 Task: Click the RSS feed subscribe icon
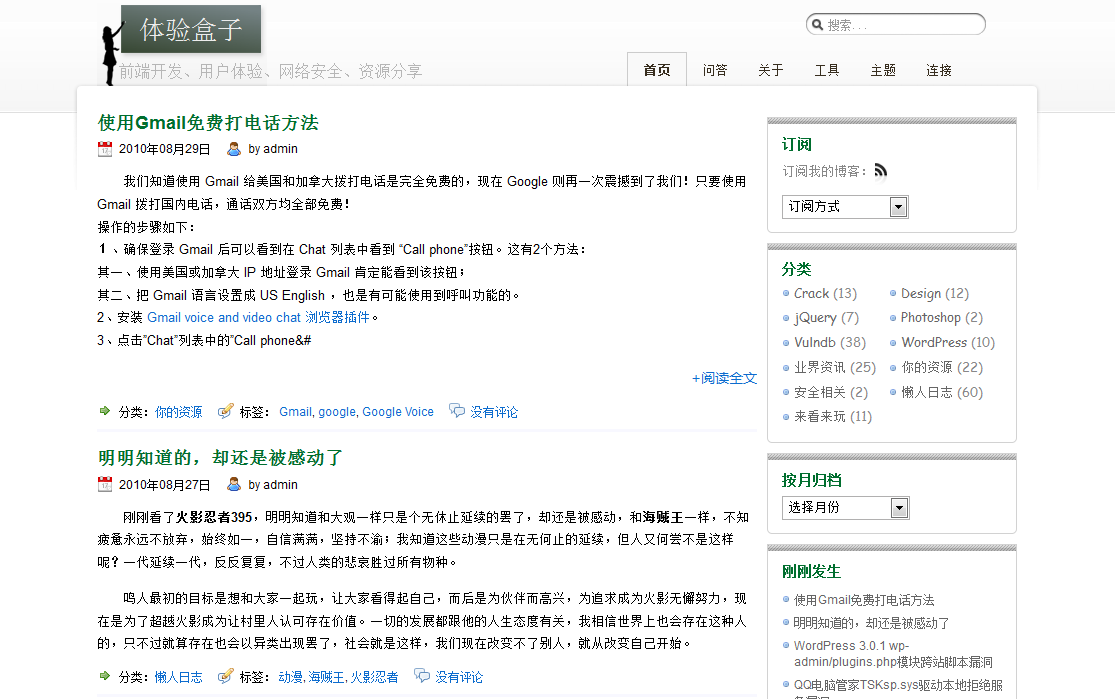tap(880, 170)
